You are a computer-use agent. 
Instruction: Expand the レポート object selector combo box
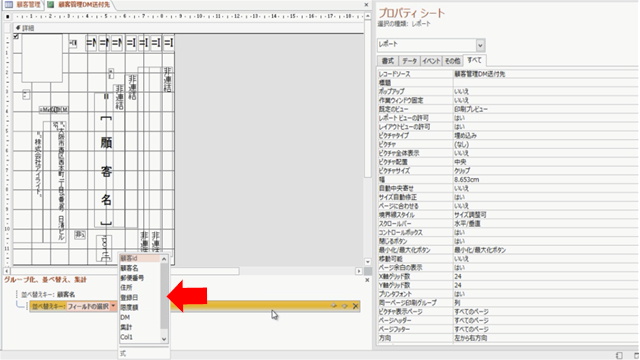[x=480, y=45]
